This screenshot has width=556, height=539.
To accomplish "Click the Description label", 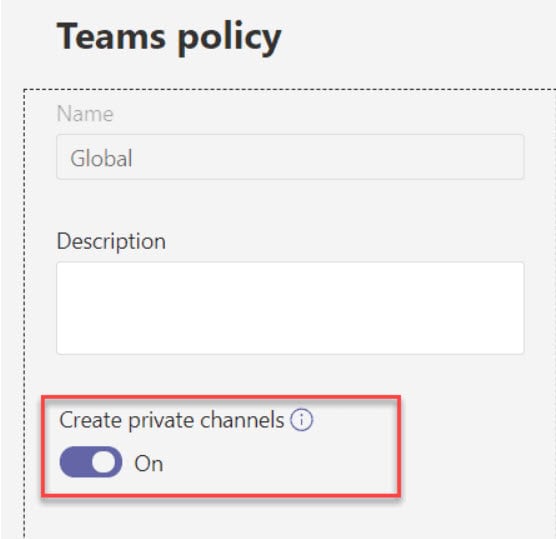I will point(111,242).
